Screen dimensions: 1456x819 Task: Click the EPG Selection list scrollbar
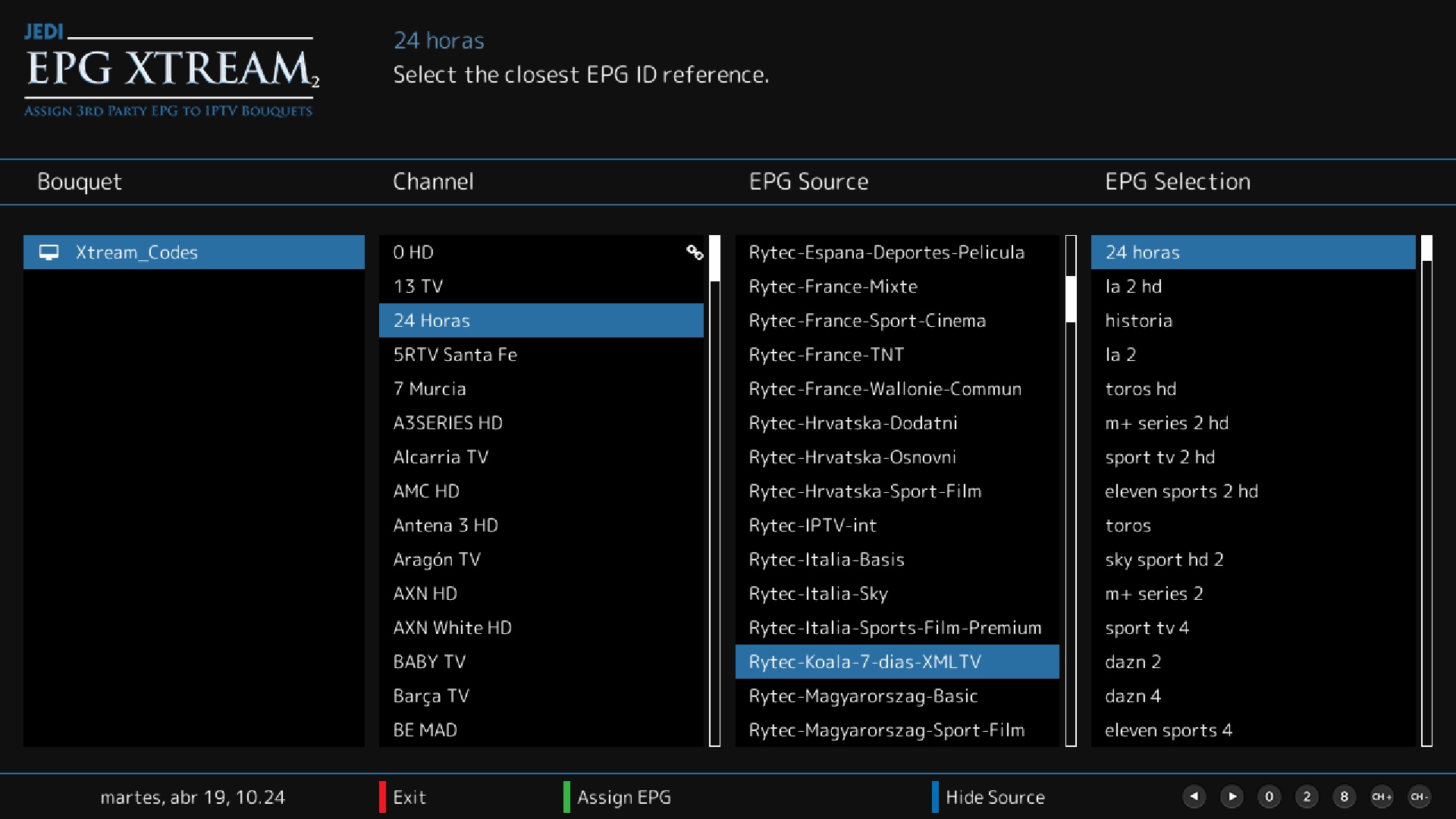coord(1426,491)
